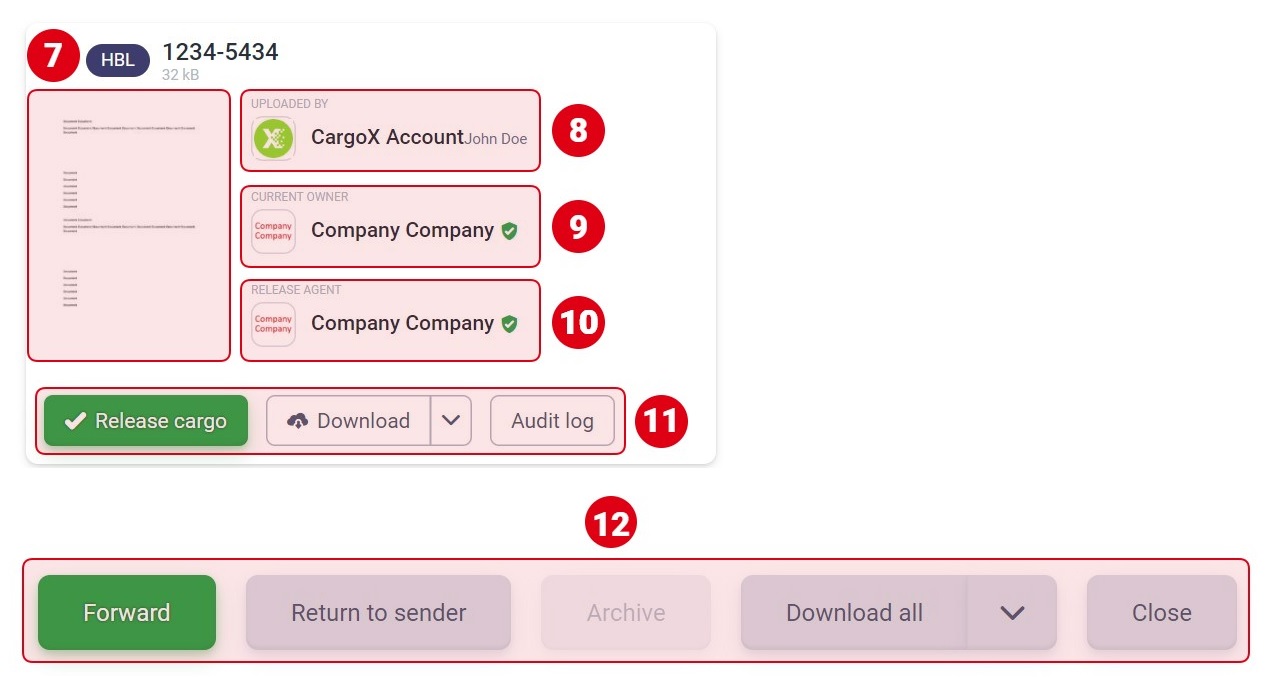The width and height of the screenshot is (1279, 684).
Task: Click the Release cargo button
Action: [146, 420]
